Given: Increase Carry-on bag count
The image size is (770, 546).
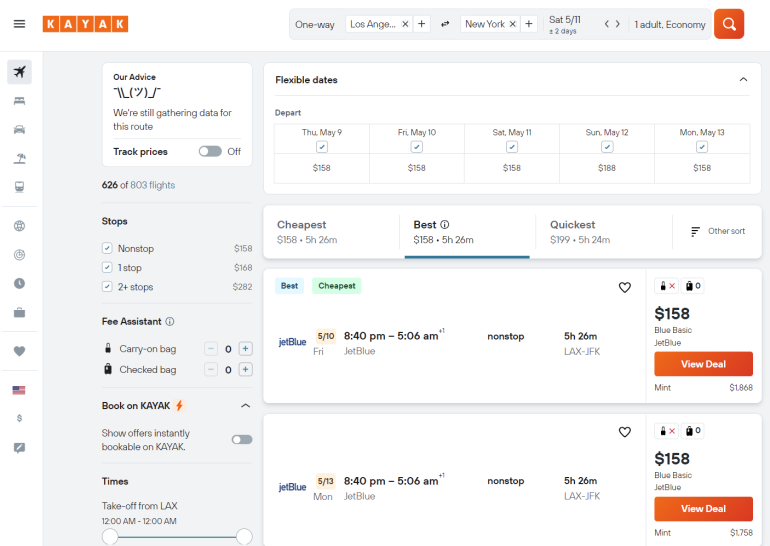Looking at the screenshot, I should click(x=246, y=349).
